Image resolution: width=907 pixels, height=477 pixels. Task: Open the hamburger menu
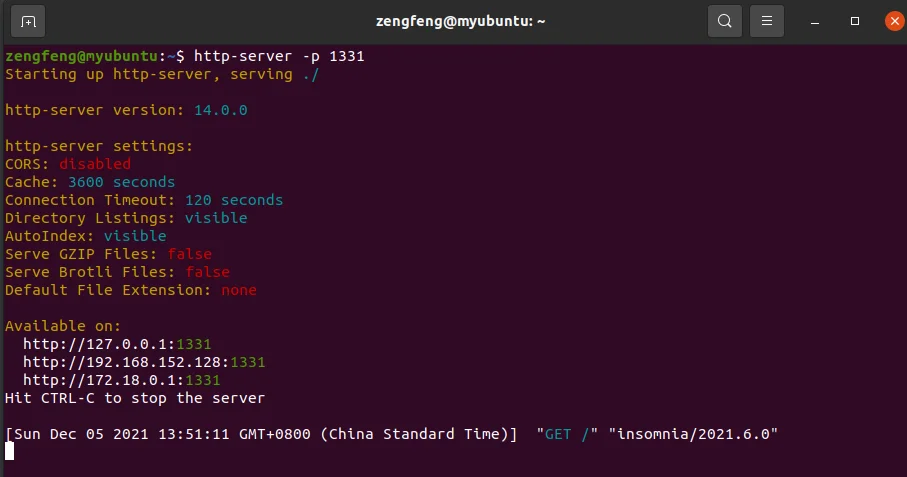[x=766, y=21]
